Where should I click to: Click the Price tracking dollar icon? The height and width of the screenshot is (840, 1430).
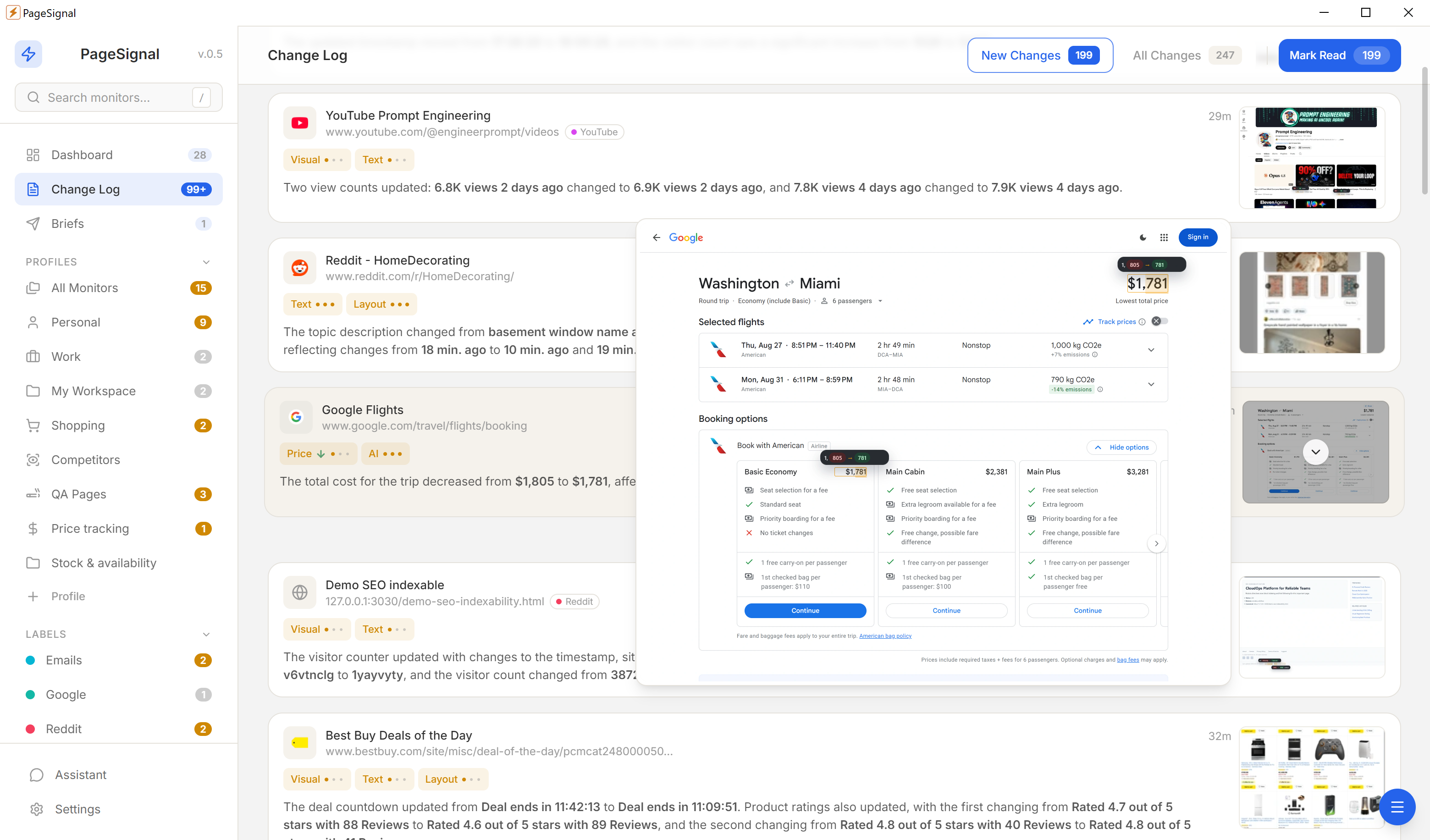[x=33, y=528]
